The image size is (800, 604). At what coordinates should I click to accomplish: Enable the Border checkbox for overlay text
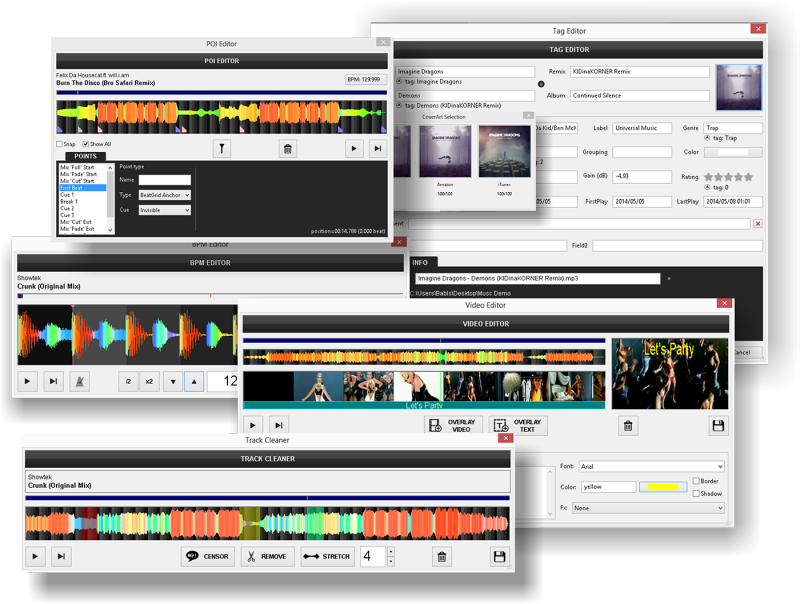coord(696,481)
